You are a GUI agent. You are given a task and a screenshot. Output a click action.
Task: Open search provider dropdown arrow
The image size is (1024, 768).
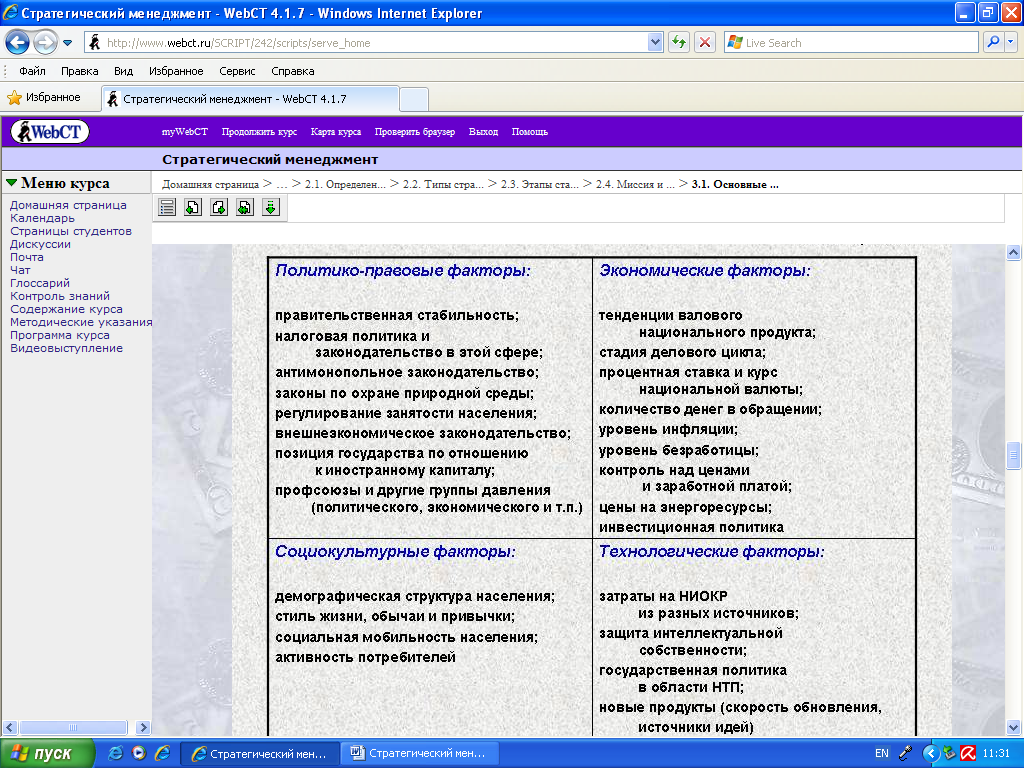point(1011,42)
